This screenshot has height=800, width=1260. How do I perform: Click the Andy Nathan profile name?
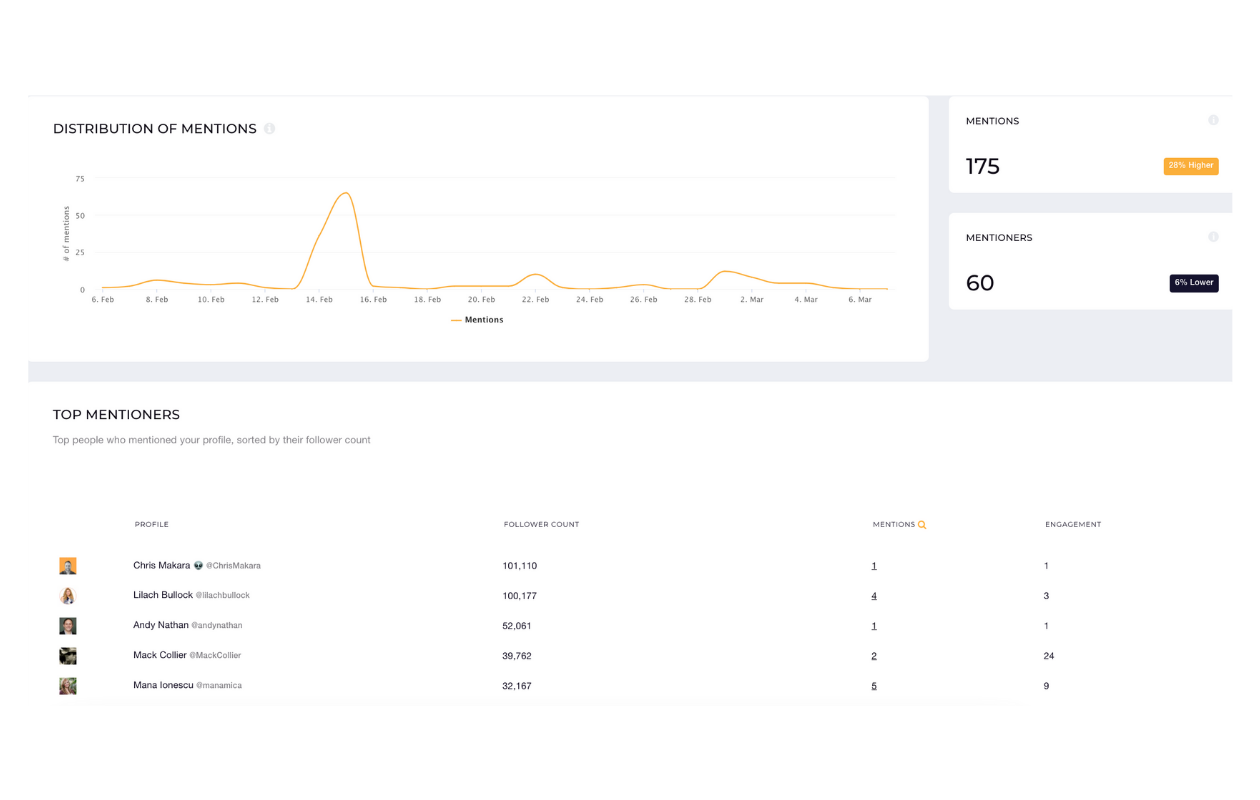point(161,625)
